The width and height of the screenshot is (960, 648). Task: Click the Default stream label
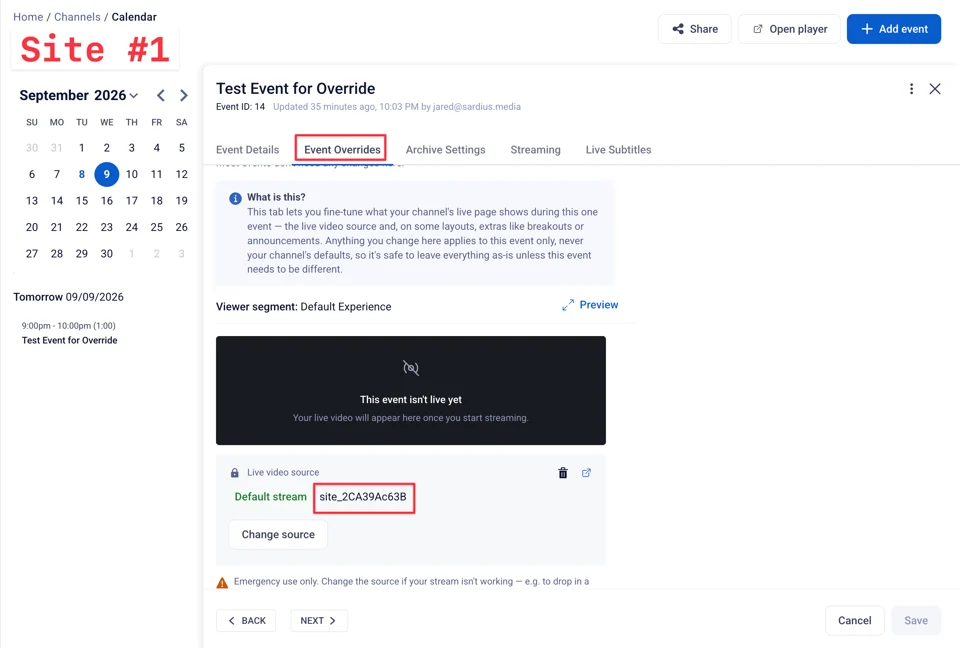pos(271,497)
